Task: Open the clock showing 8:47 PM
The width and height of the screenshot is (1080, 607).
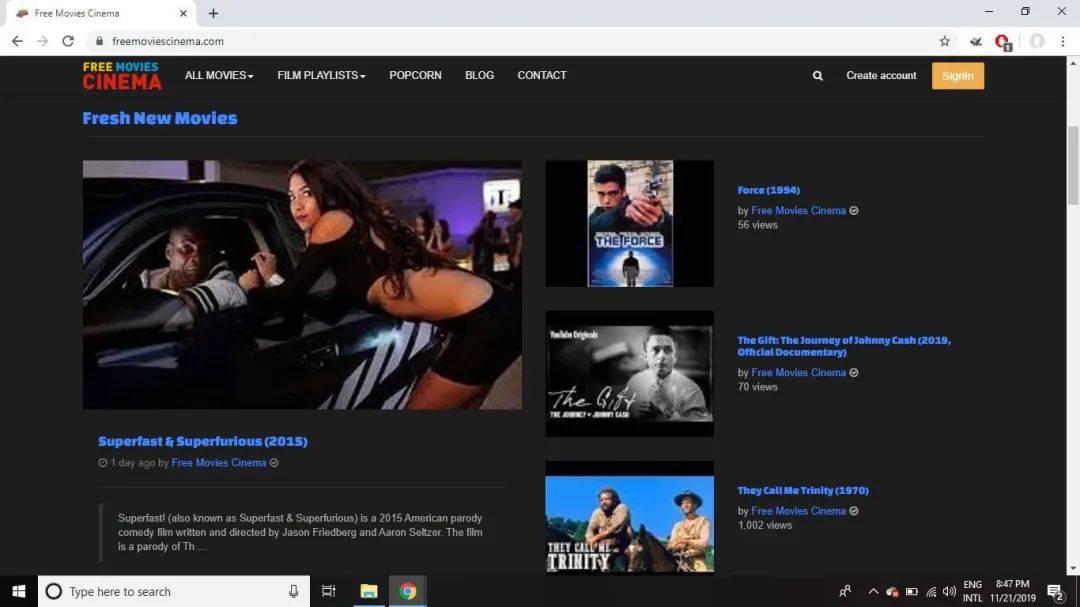Action: pos(1012,591)
